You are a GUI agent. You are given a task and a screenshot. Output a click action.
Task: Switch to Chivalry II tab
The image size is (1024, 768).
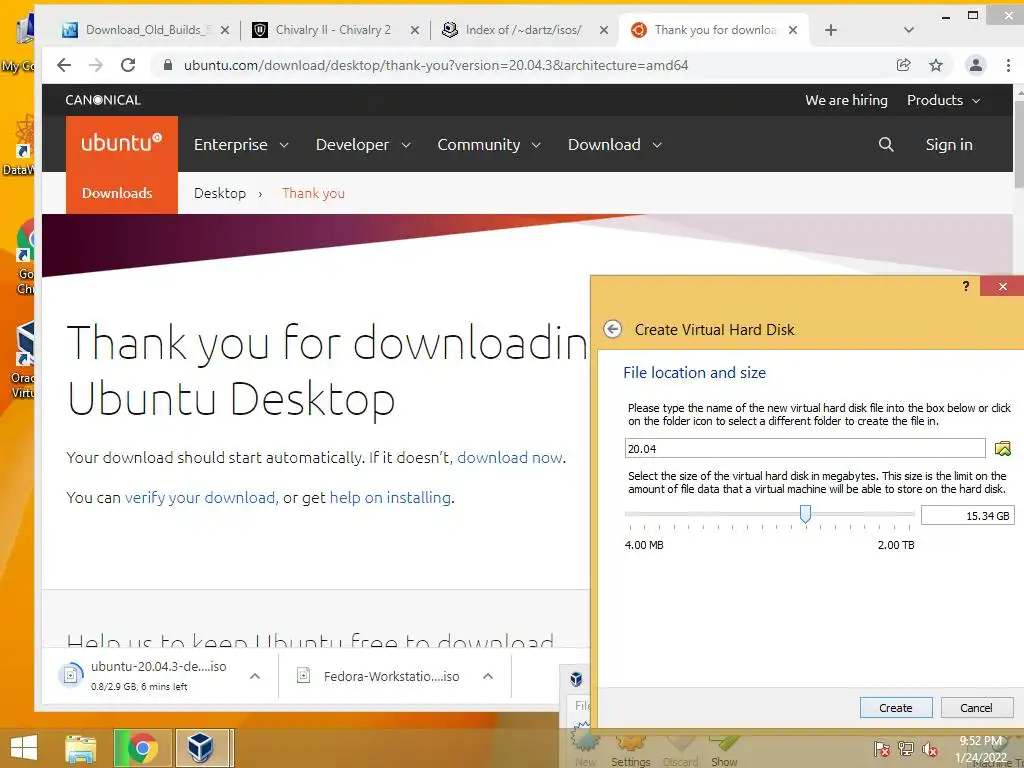333,30
